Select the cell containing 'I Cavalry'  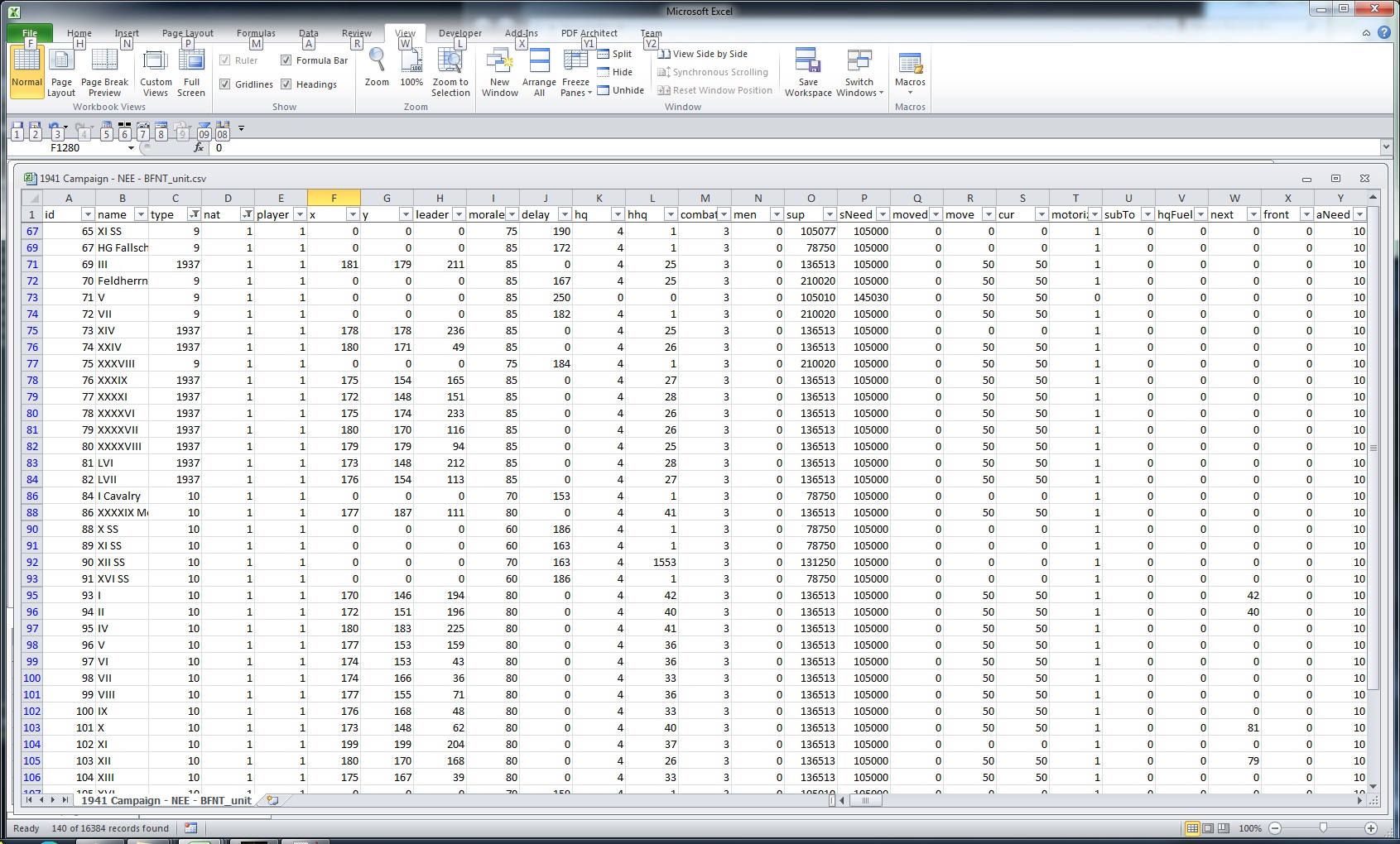click(x=123, y=496)
